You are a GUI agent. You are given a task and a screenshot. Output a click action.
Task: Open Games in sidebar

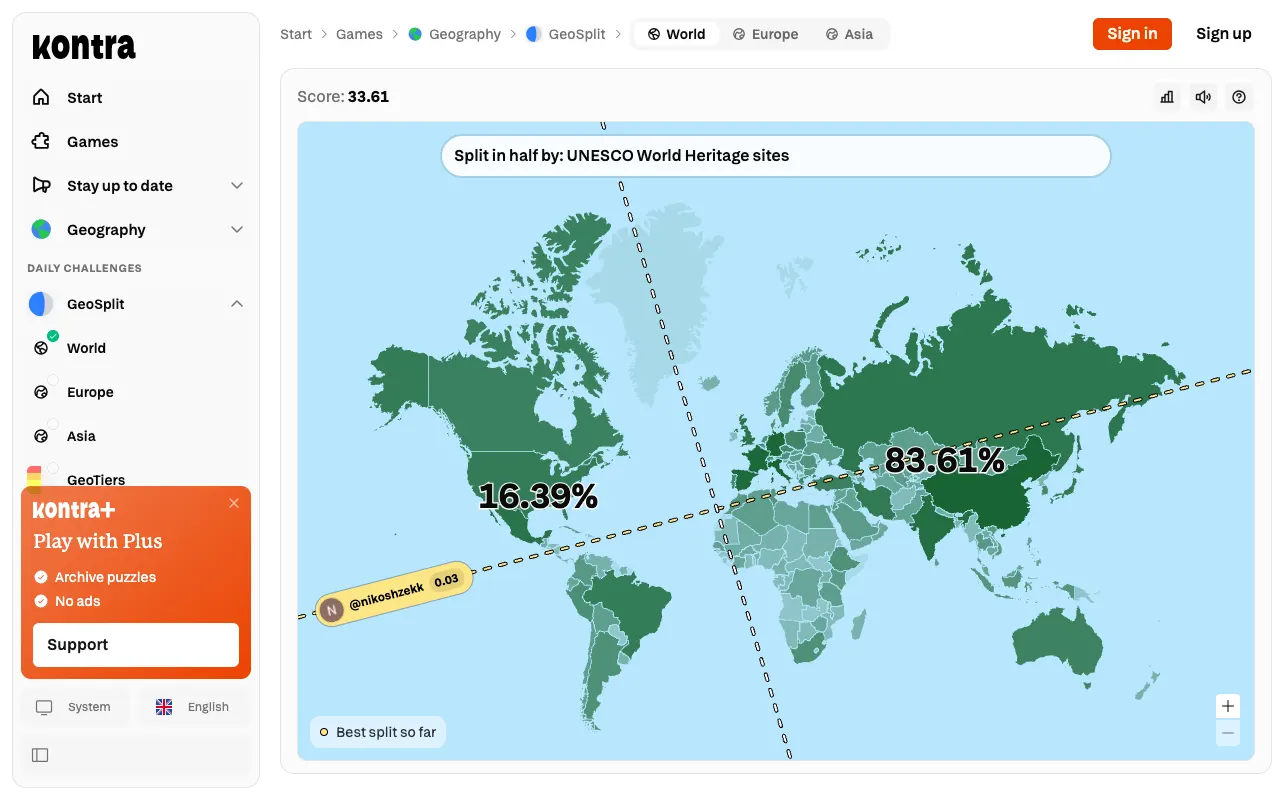pyautogui.click(x=136, y=142)
